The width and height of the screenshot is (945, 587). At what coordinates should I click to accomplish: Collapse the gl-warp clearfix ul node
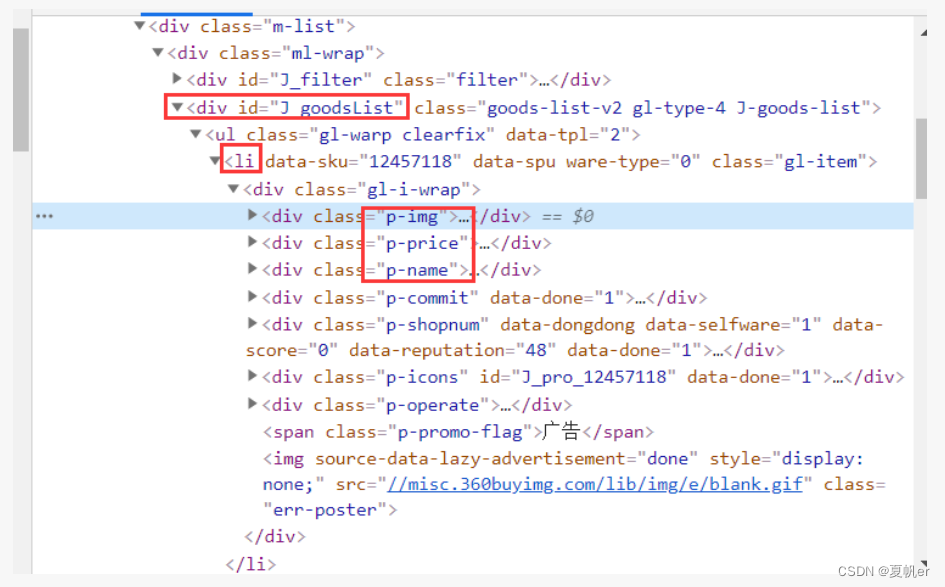point(195,134)
